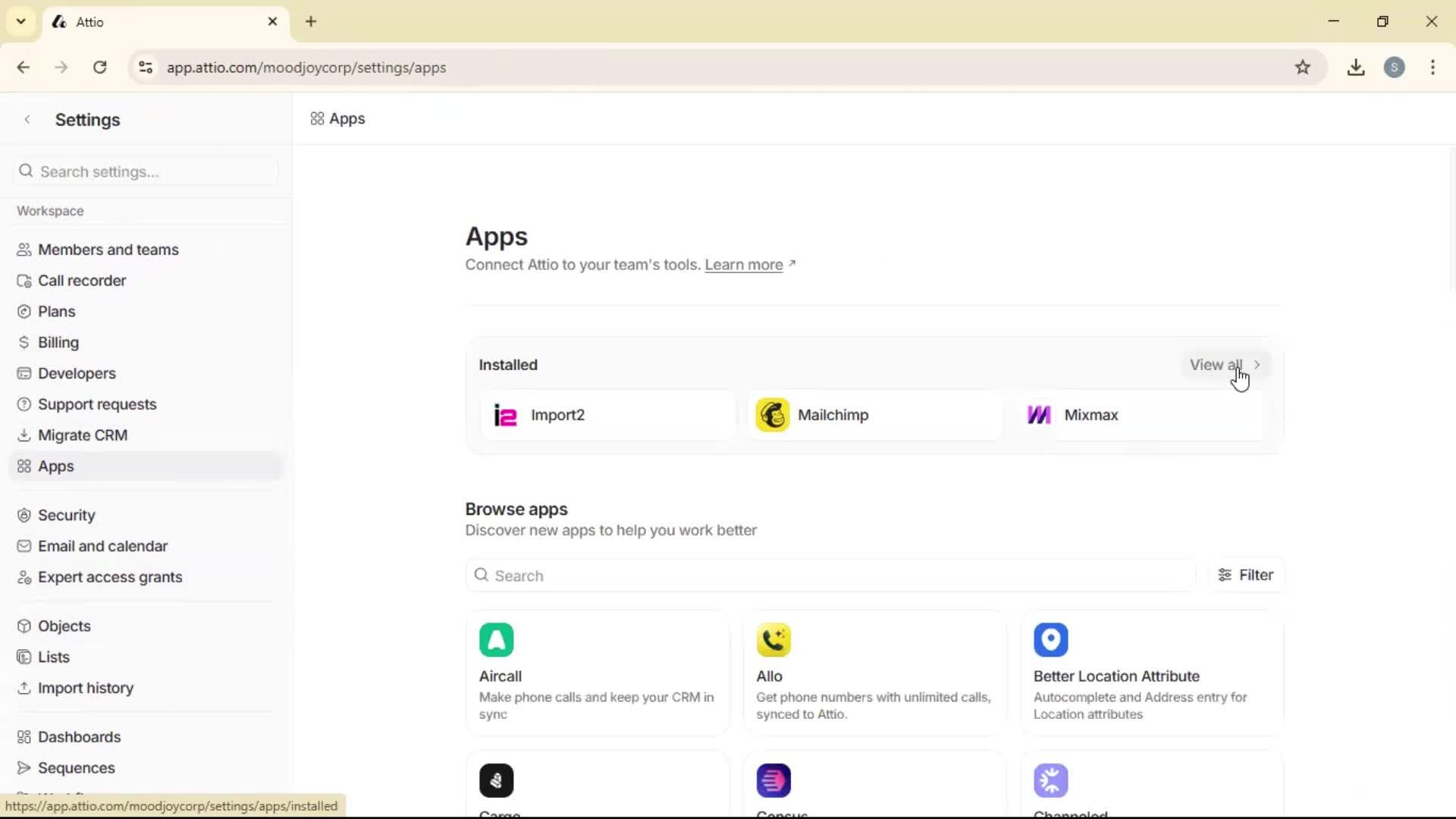
Task: Open the Better Location Attribute app icon
Action: (x=1051, y=641)
